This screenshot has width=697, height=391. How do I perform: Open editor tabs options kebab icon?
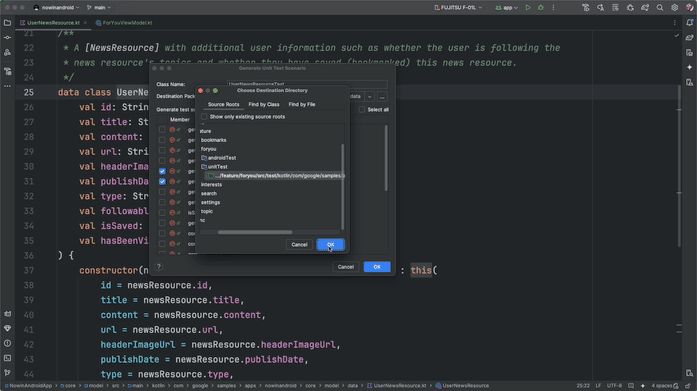675,23
